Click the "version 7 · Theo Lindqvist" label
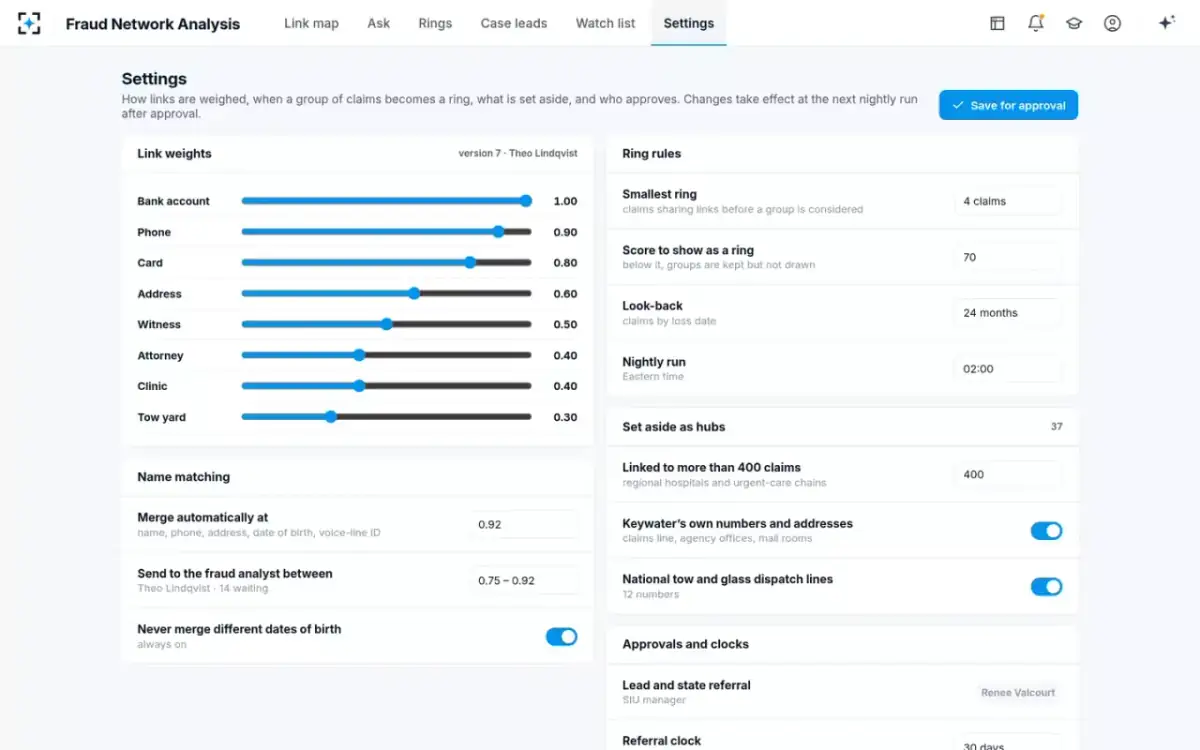 pyautogui.click(x=518, y=154)
